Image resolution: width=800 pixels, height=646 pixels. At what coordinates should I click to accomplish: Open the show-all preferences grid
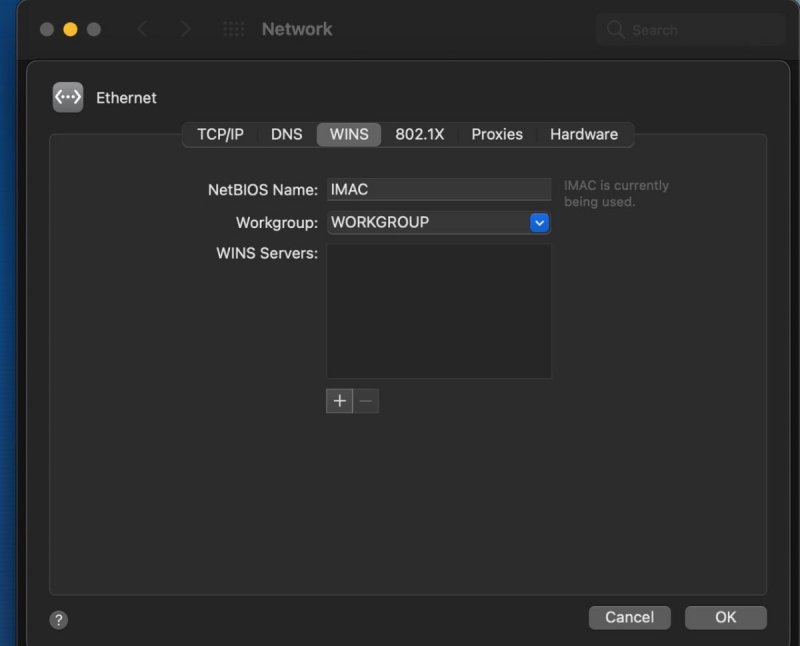pyautogui.click(x=233, y=30)
